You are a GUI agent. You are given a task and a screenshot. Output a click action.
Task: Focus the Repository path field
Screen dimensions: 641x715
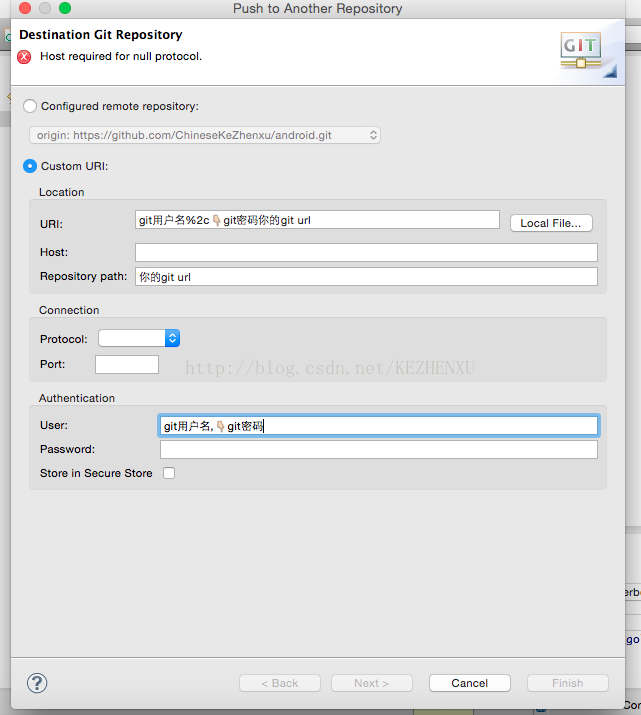click(x=366, y=277)
